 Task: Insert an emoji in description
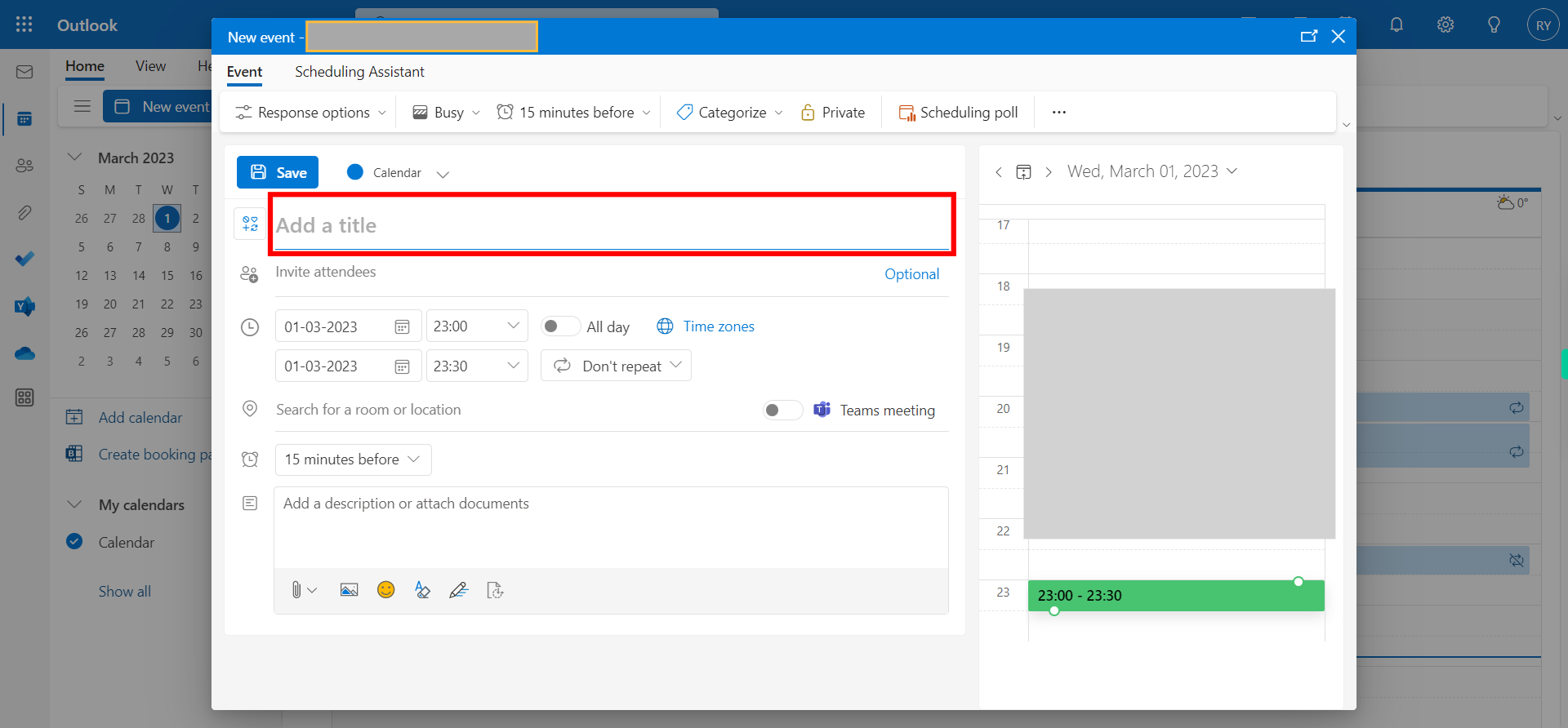tap(385, 589)
